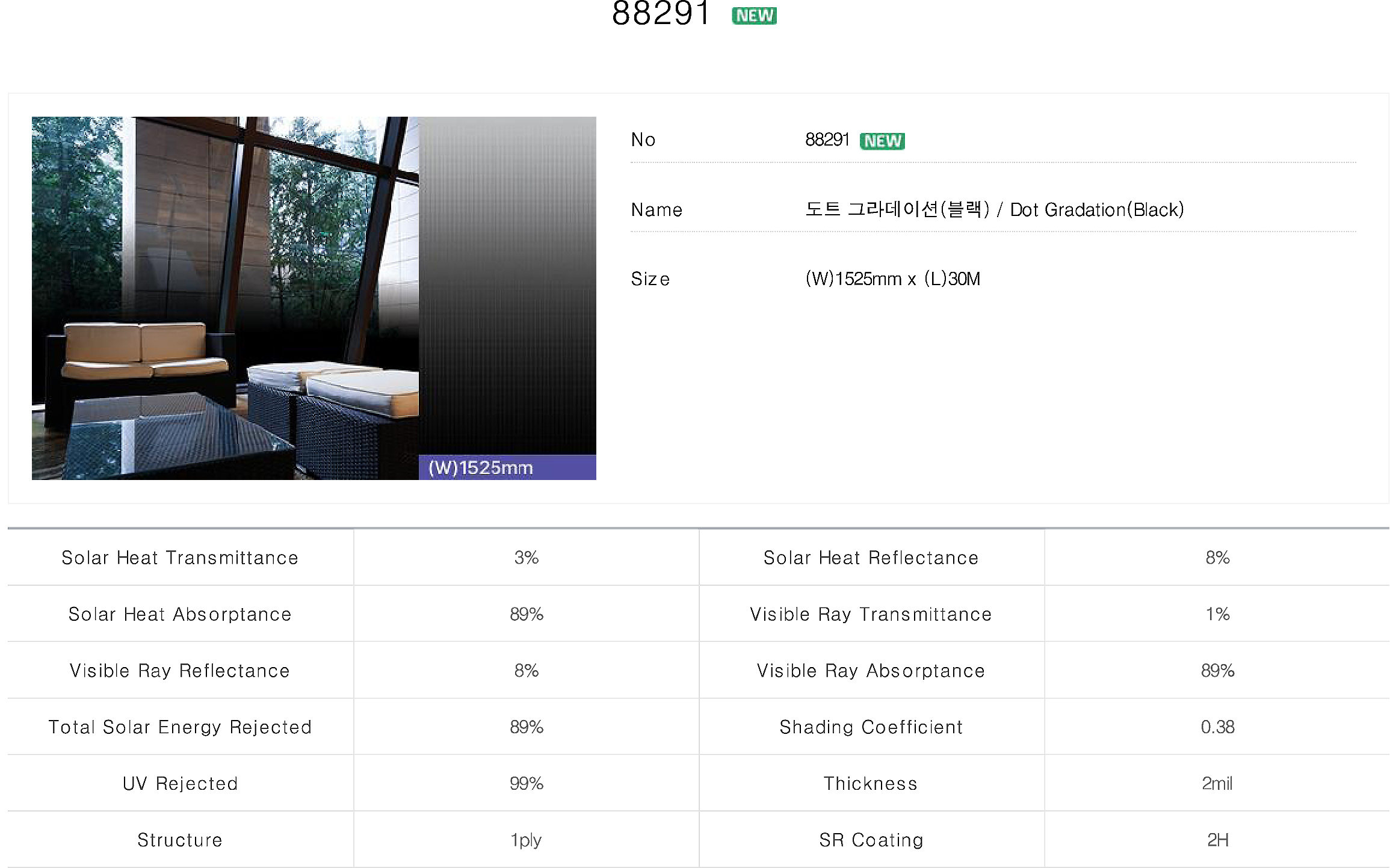Click the Structure label
Screen dimensions: 1390x868
[180, 840]
